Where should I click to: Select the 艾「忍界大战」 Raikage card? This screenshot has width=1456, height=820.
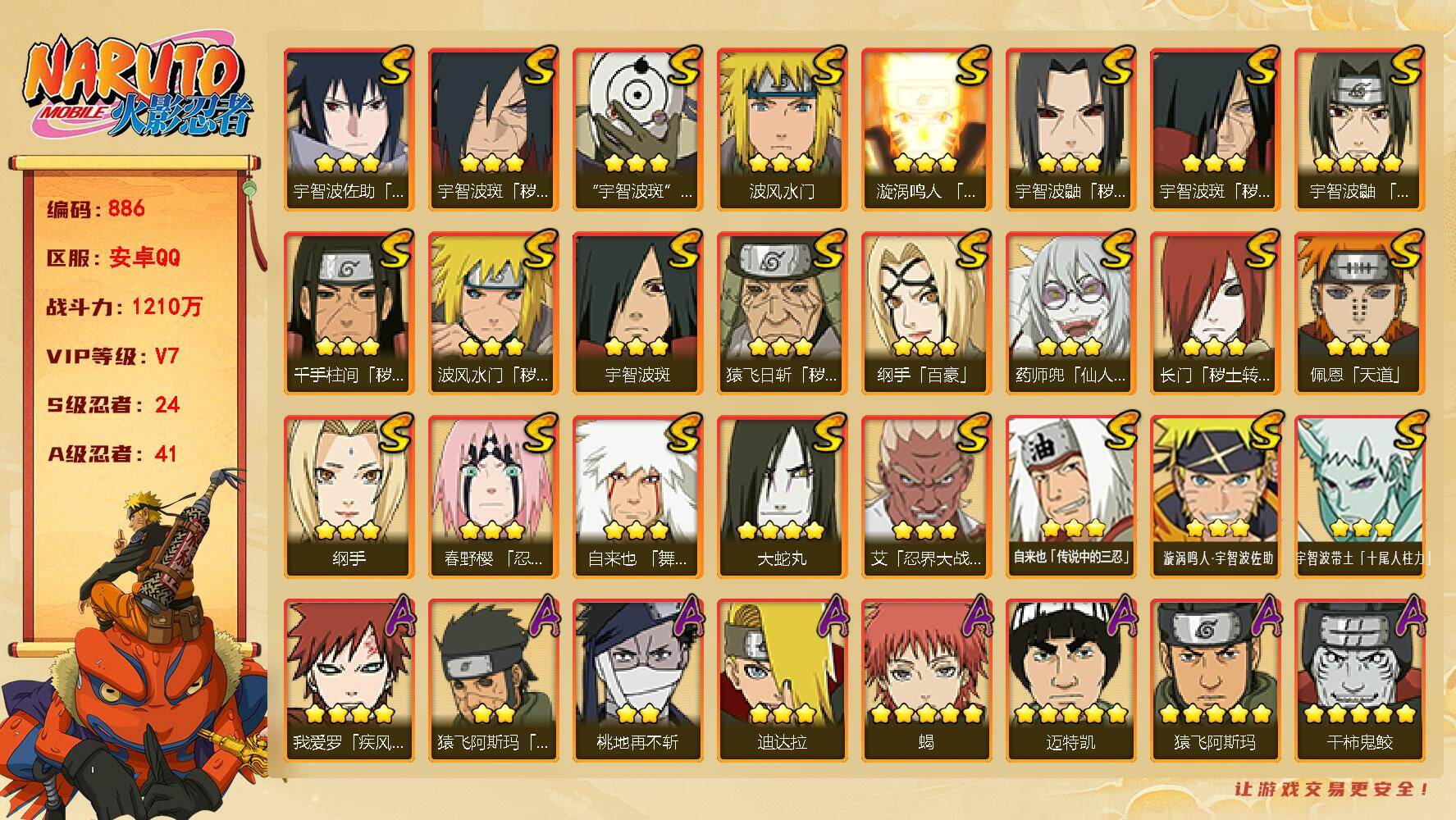[925, 497]
